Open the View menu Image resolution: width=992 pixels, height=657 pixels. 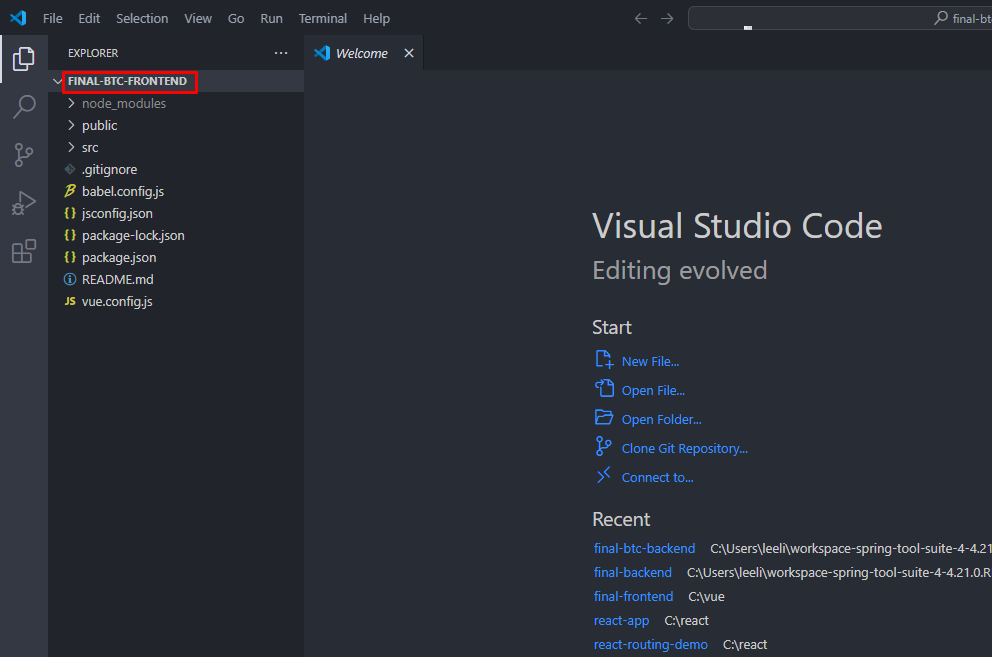[198, 18]
